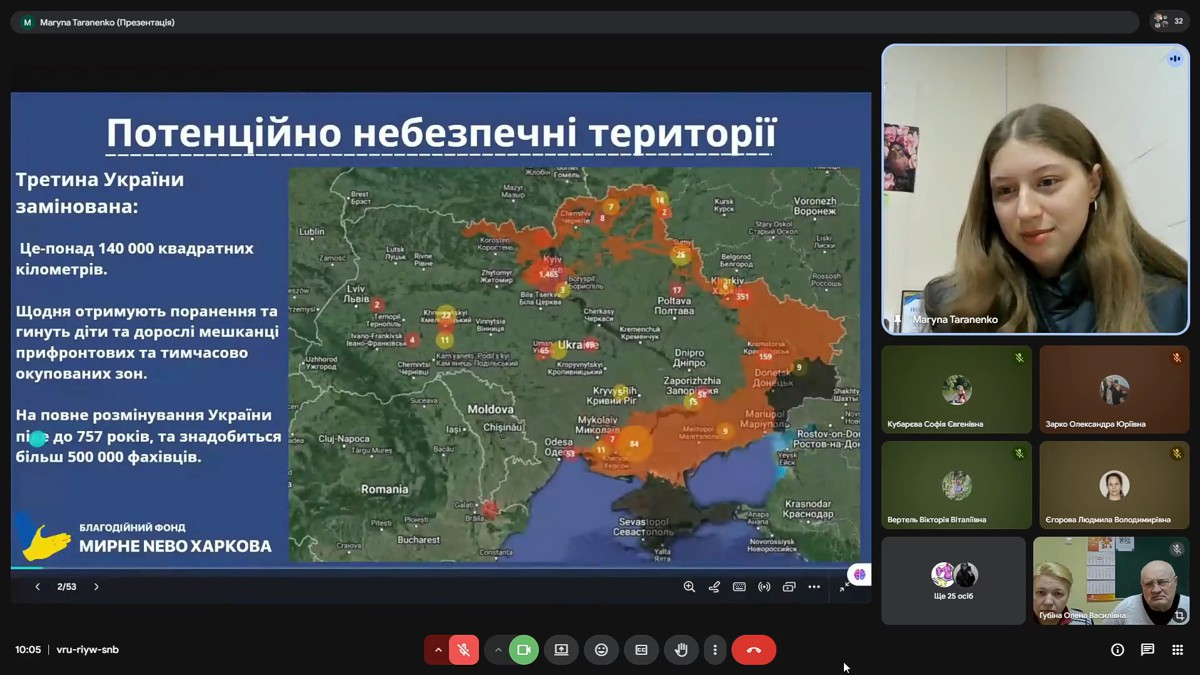Open the chat panel

(x=1147, y=650)
